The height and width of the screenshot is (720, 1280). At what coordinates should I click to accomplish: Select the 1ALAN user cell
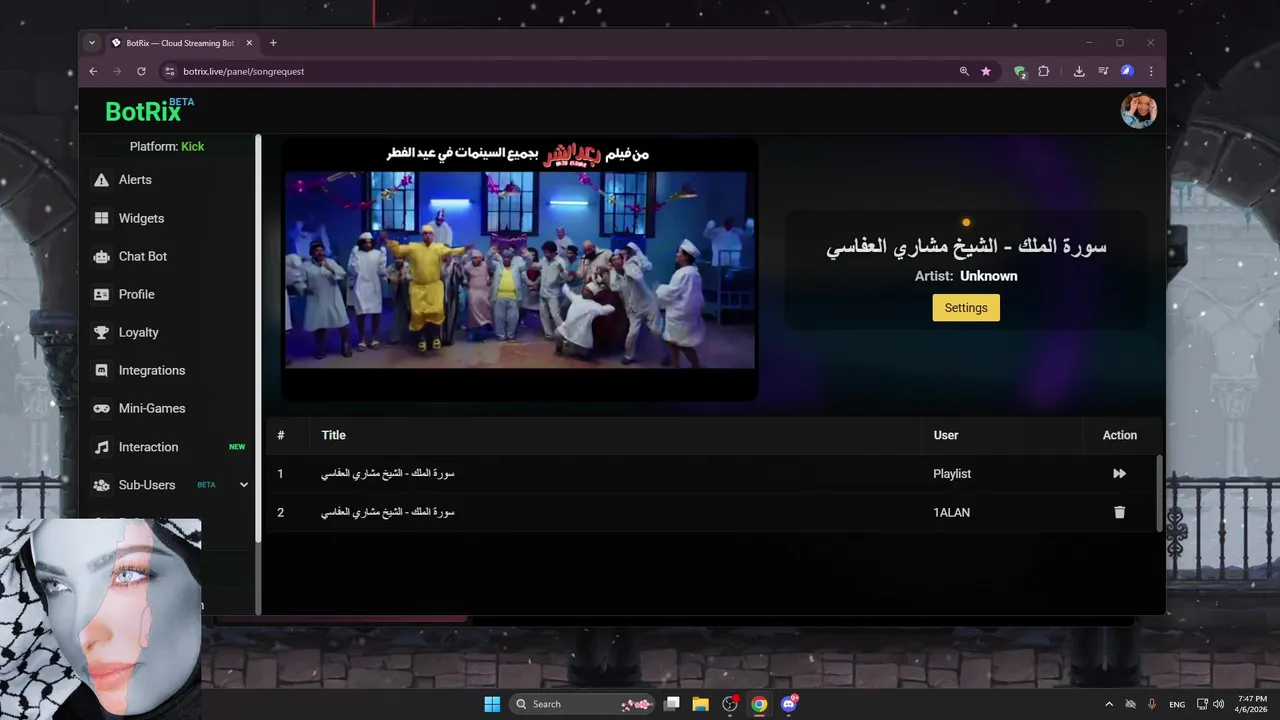click(x=951, y=512)
